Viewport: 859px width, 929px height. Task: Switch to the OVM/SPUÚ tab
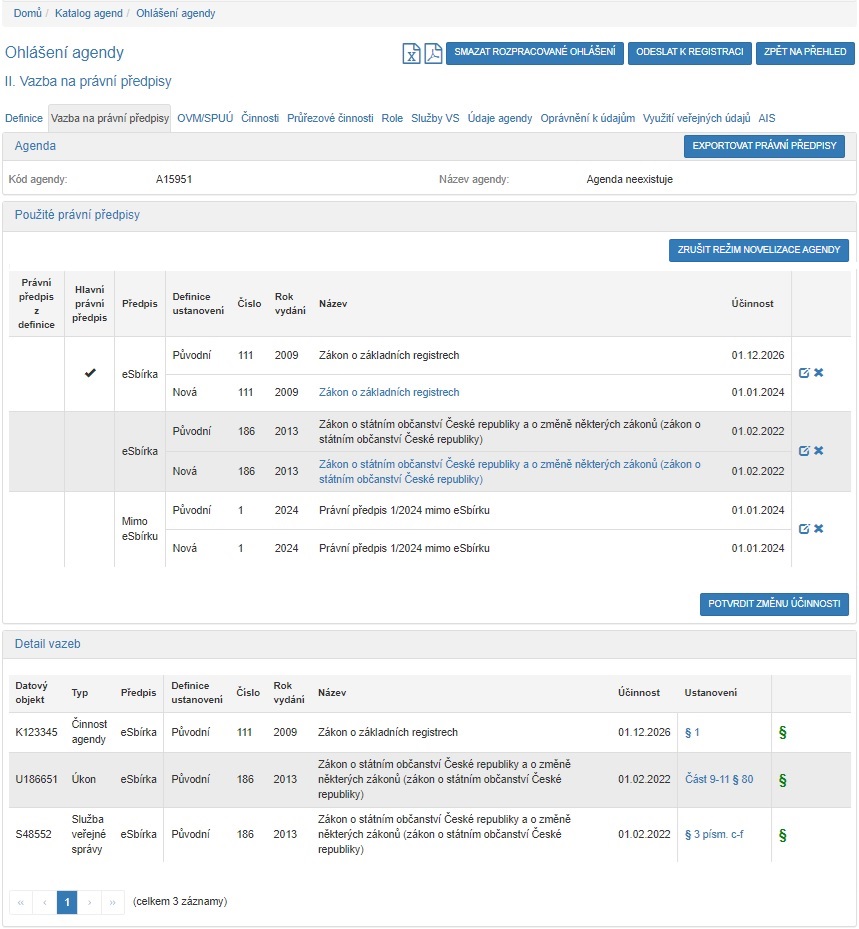(205, 118)
